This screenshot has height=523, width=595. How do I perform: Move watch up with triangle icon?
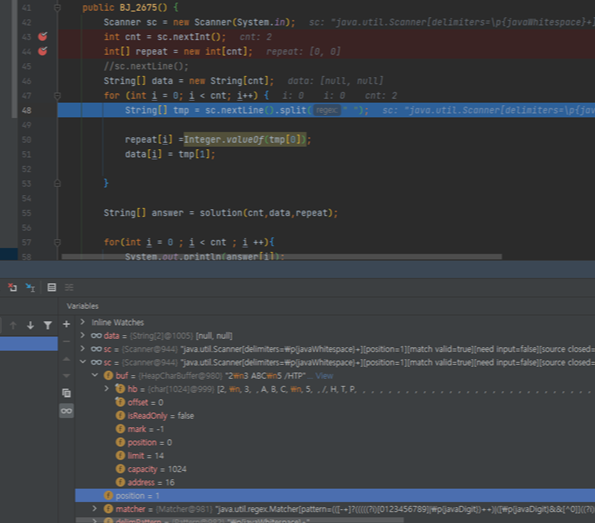[x=66, y=359]
